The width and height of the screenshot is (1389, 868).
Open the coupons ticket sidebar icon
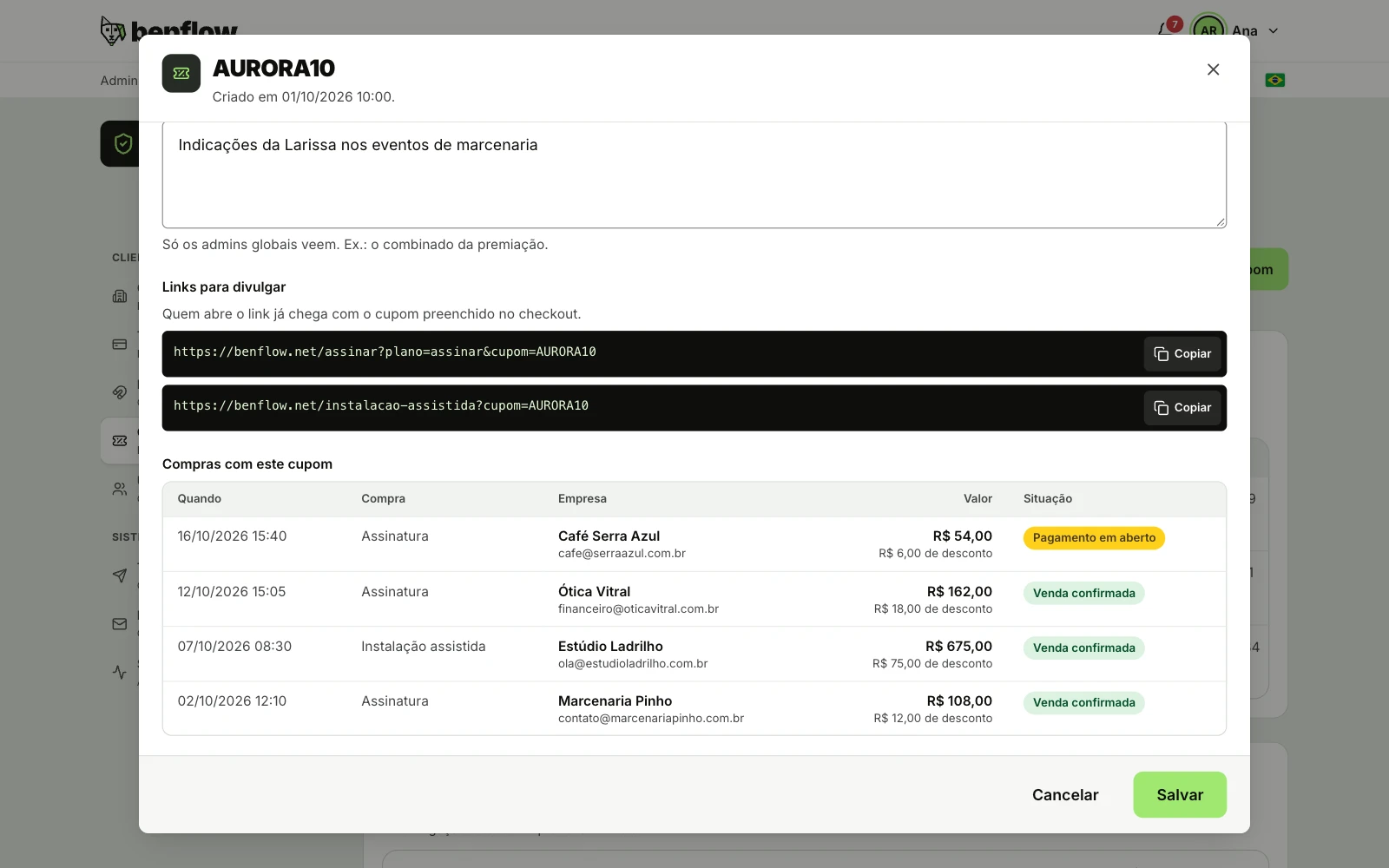[x=120, y=441]
